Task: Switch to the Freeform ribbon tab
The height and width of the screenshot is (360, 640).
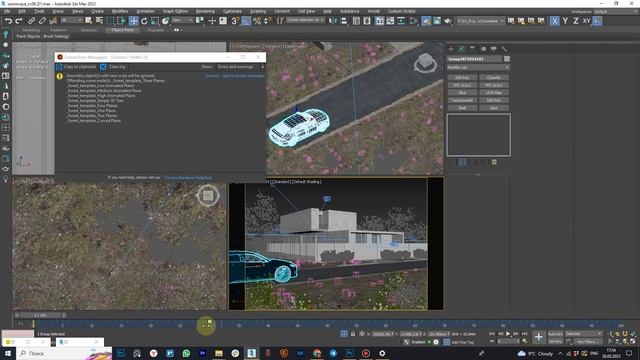Action: tap(58, 30)
